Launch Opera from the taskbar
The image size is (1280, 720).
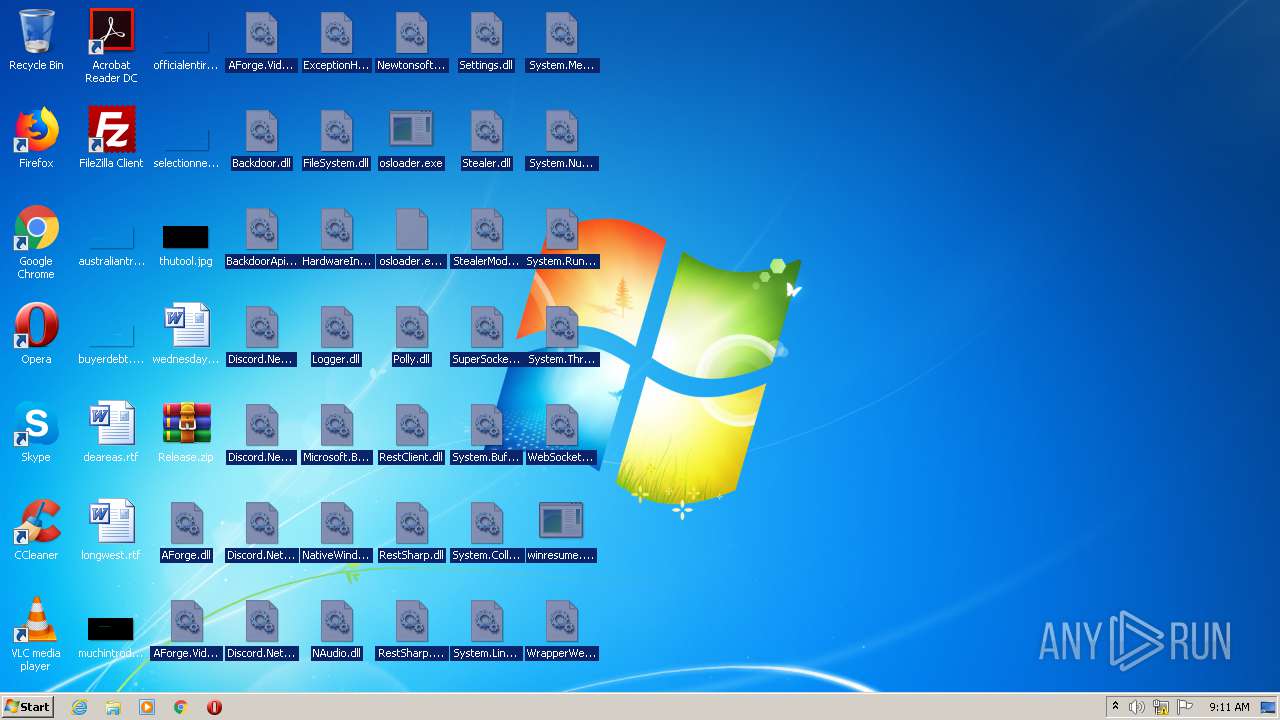(214, 707)
